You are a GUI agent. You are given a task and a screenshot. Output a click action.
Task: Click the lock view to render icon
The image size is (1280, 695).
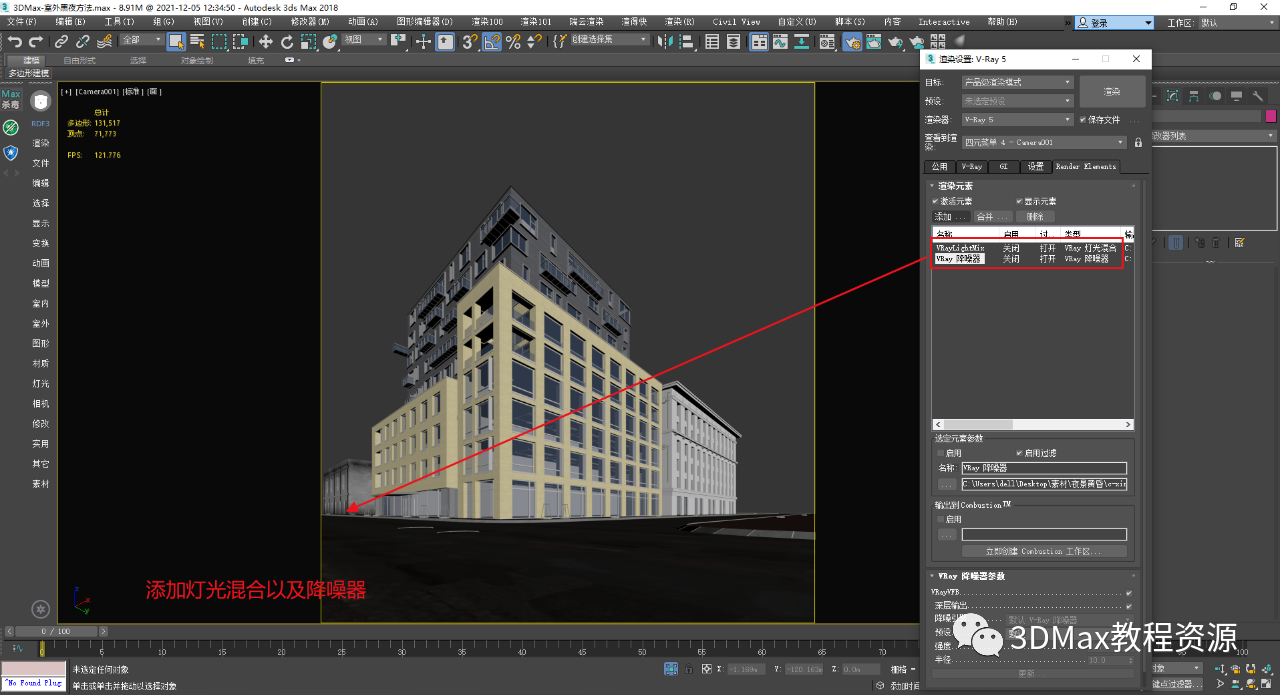[1138, 143]
